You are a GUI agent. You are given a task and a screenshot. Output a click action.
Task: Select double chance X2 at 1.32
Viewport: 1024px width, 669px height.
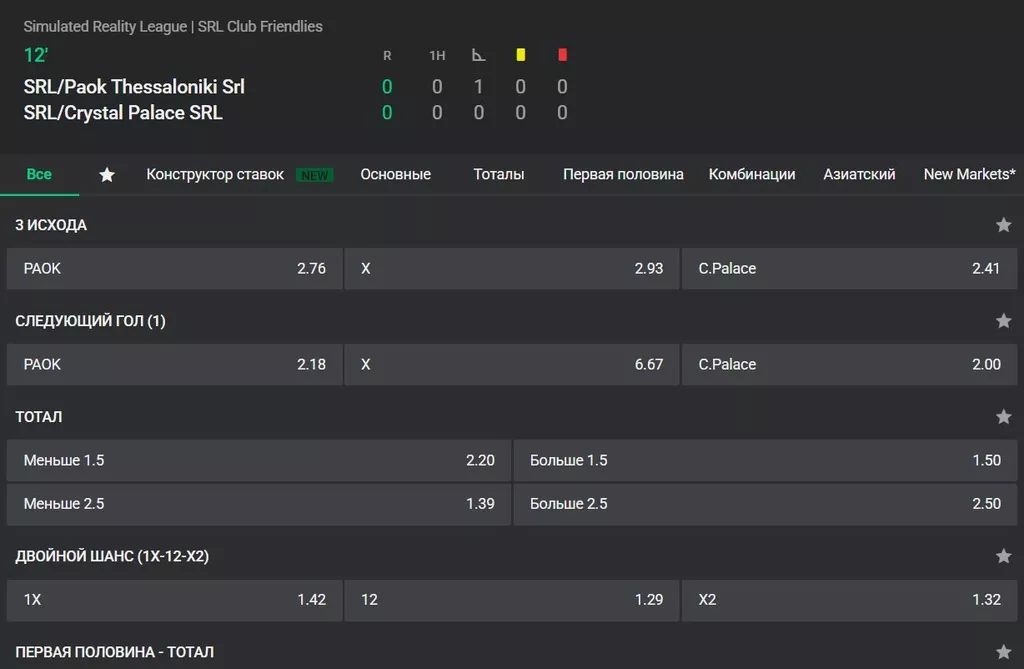[x=850, y=600]
